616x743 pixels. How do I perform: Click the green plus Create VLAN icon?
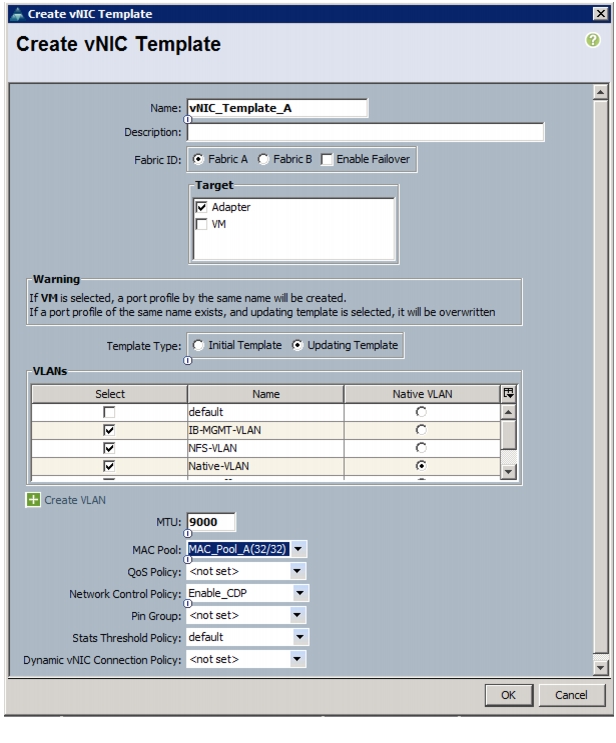(33, 499)
